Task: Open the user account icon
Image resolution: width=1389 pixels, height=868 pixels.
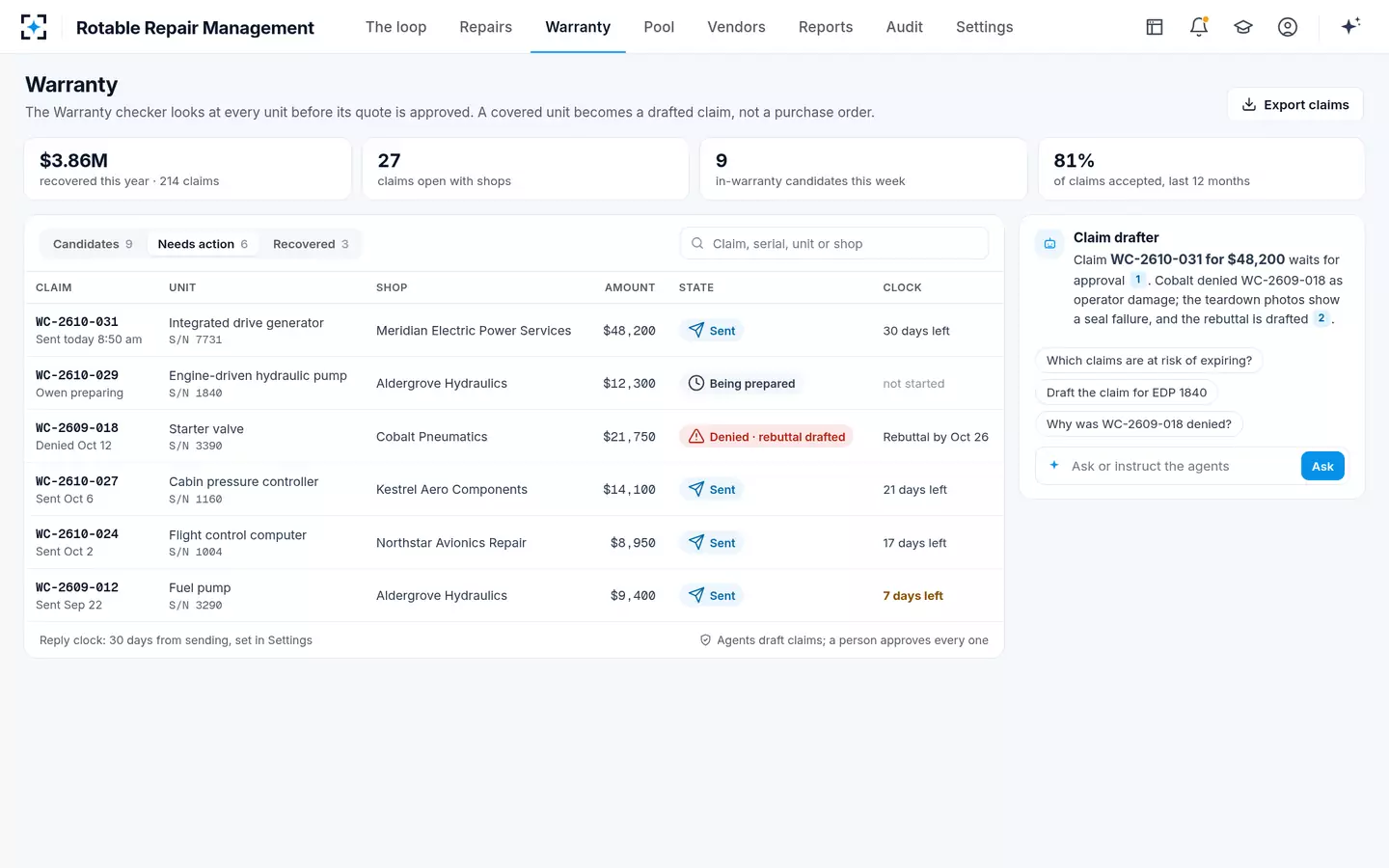Action: tap(1288, 27)
